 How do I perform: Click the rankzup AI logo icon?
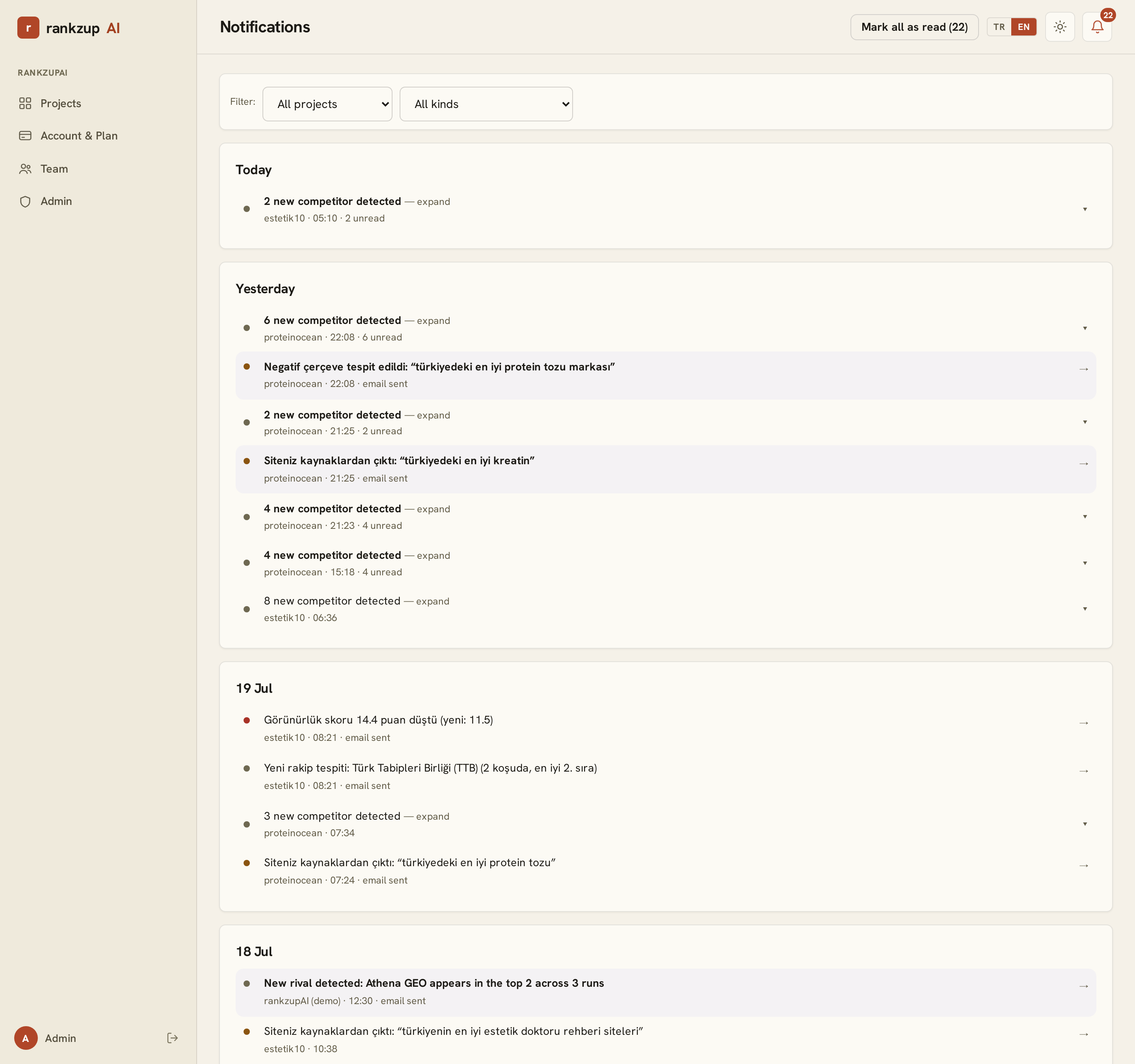point(28,28)
